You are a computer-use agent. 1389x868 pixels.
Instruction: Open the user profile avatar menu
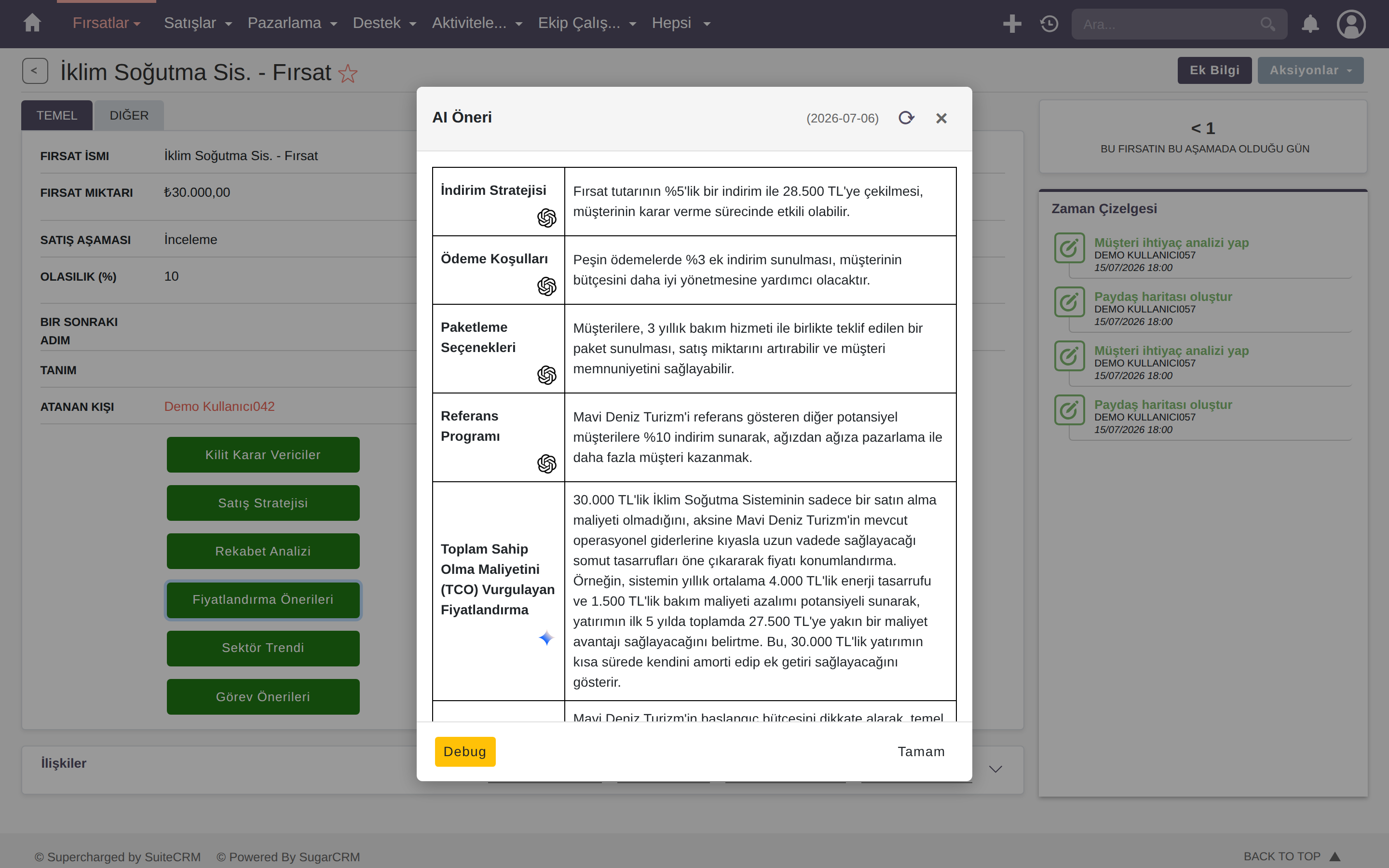click(1351, 24)
